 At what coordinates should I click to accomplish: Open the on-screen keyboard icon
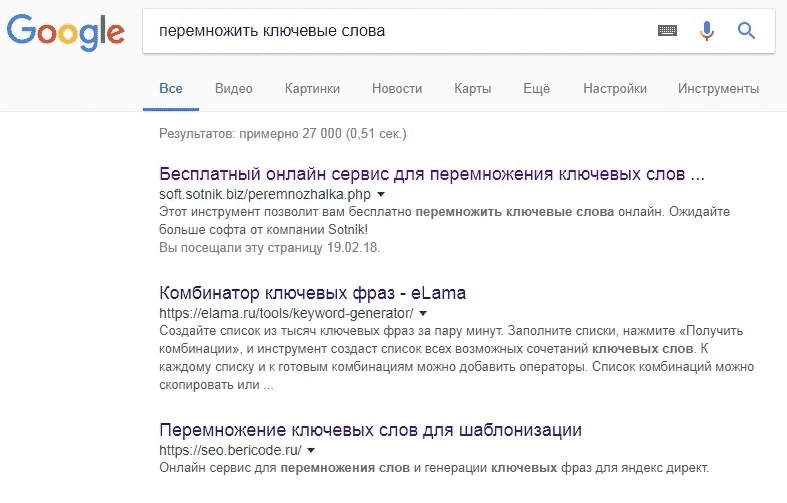[667, 31]
